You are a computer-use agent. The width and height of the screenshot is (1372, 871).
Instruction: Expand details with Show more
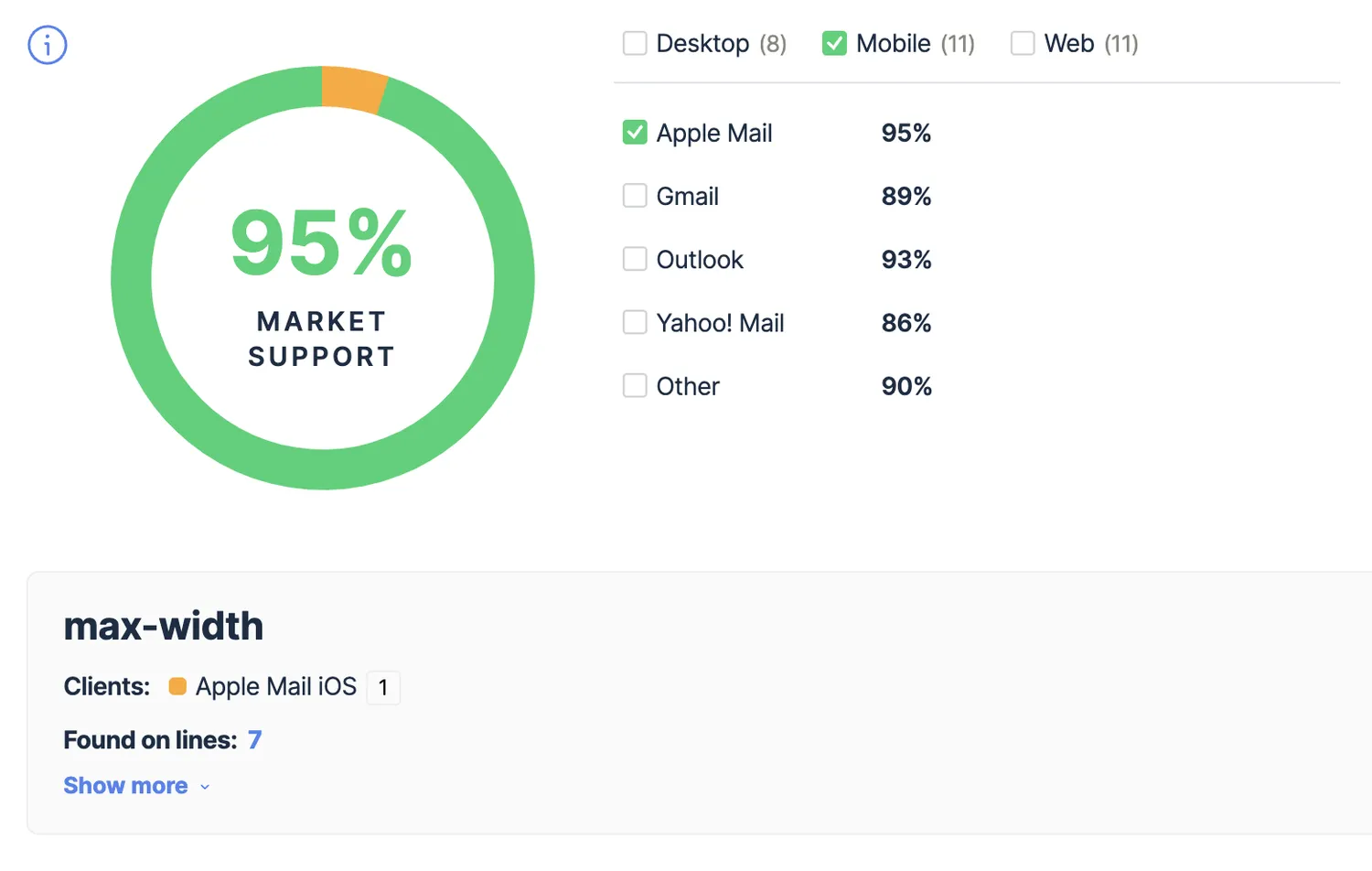point(125,786)
